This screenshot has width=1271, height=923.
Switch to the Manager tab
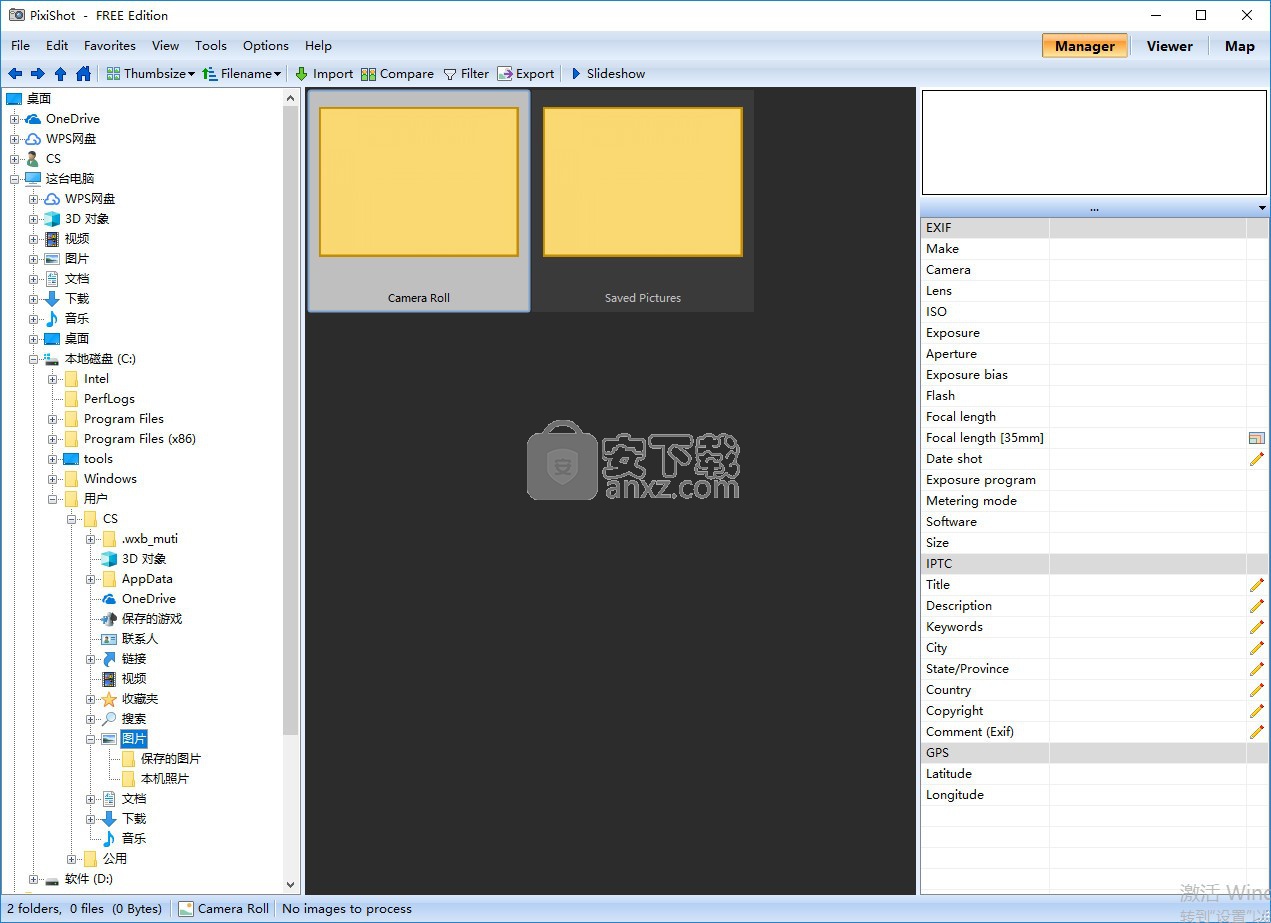pyautogui.click(x=1085, y=46)
